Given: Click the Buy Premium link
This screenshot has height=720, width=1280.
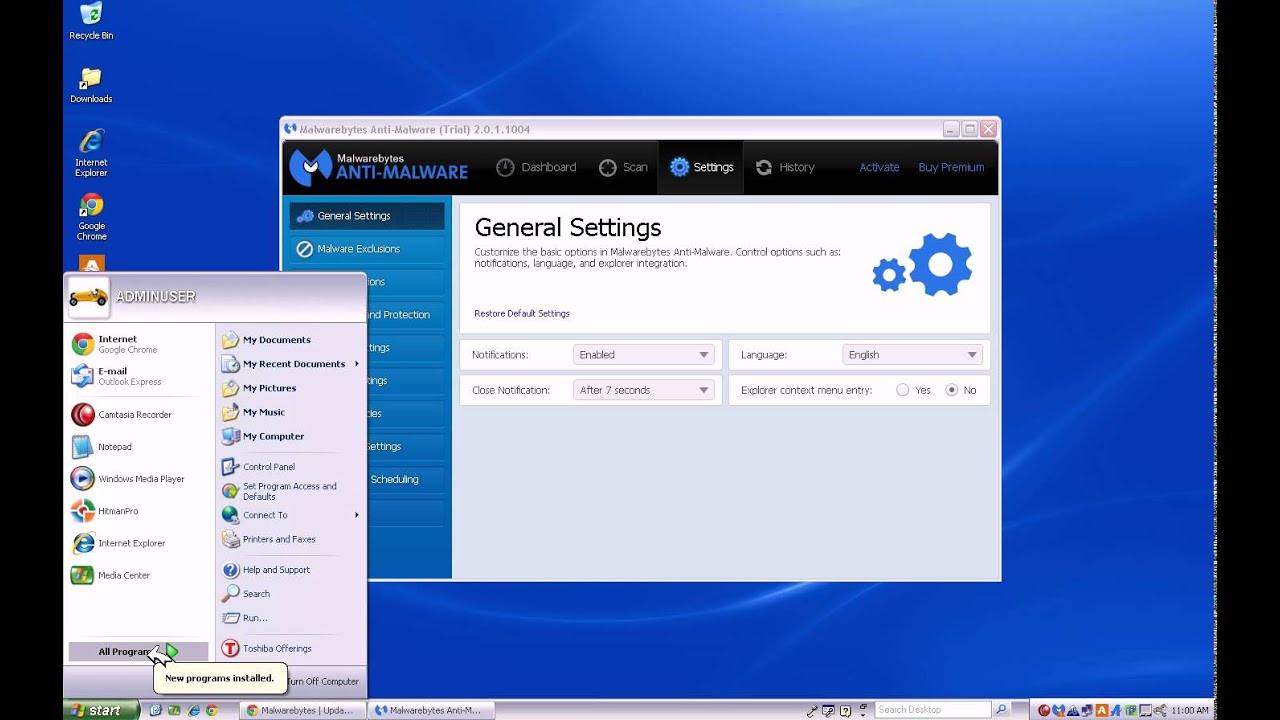Looking at the screenshot, I should (x=951, y=167).
